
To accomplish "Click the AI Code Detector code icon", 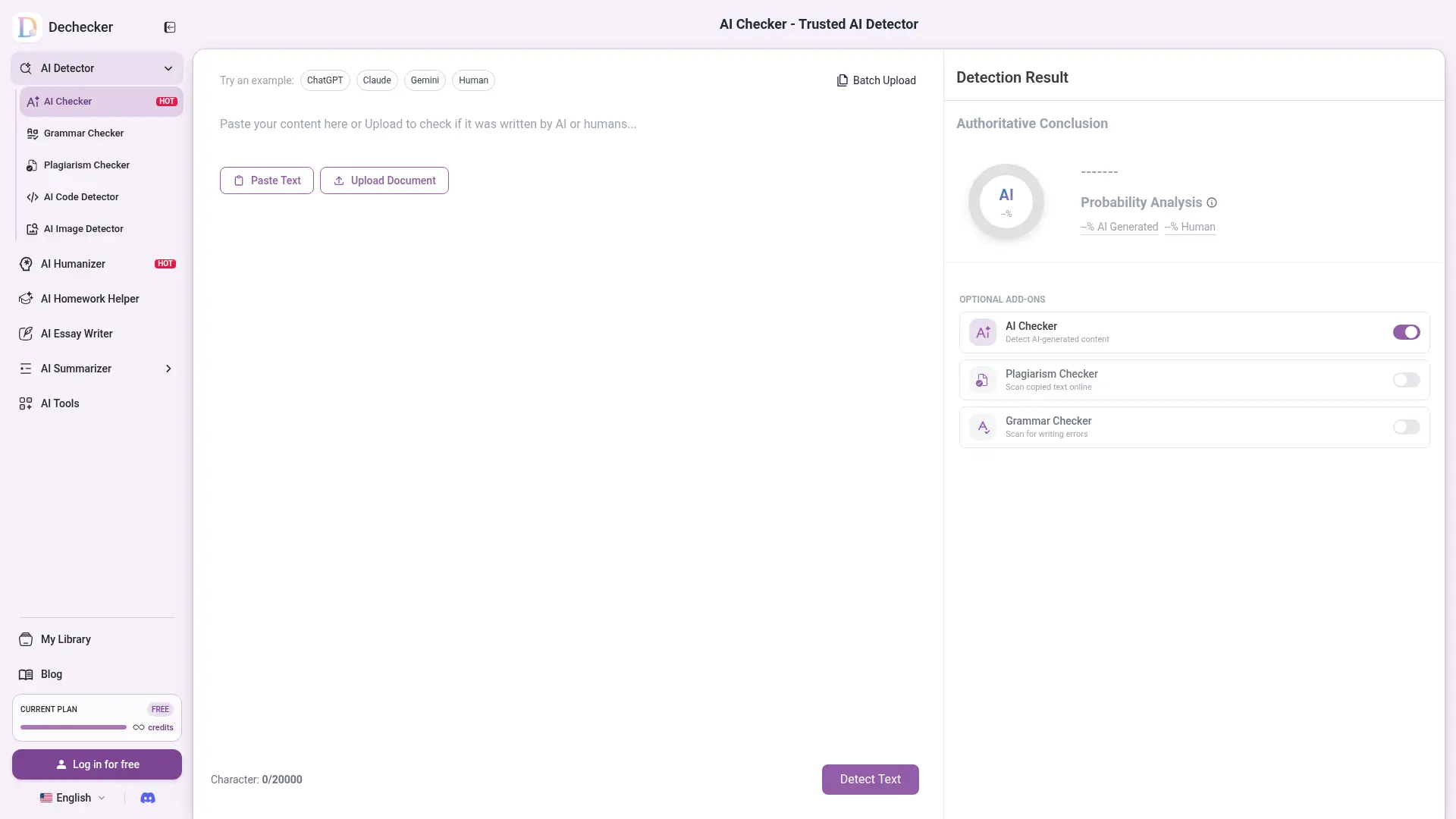I will [33, 197].
